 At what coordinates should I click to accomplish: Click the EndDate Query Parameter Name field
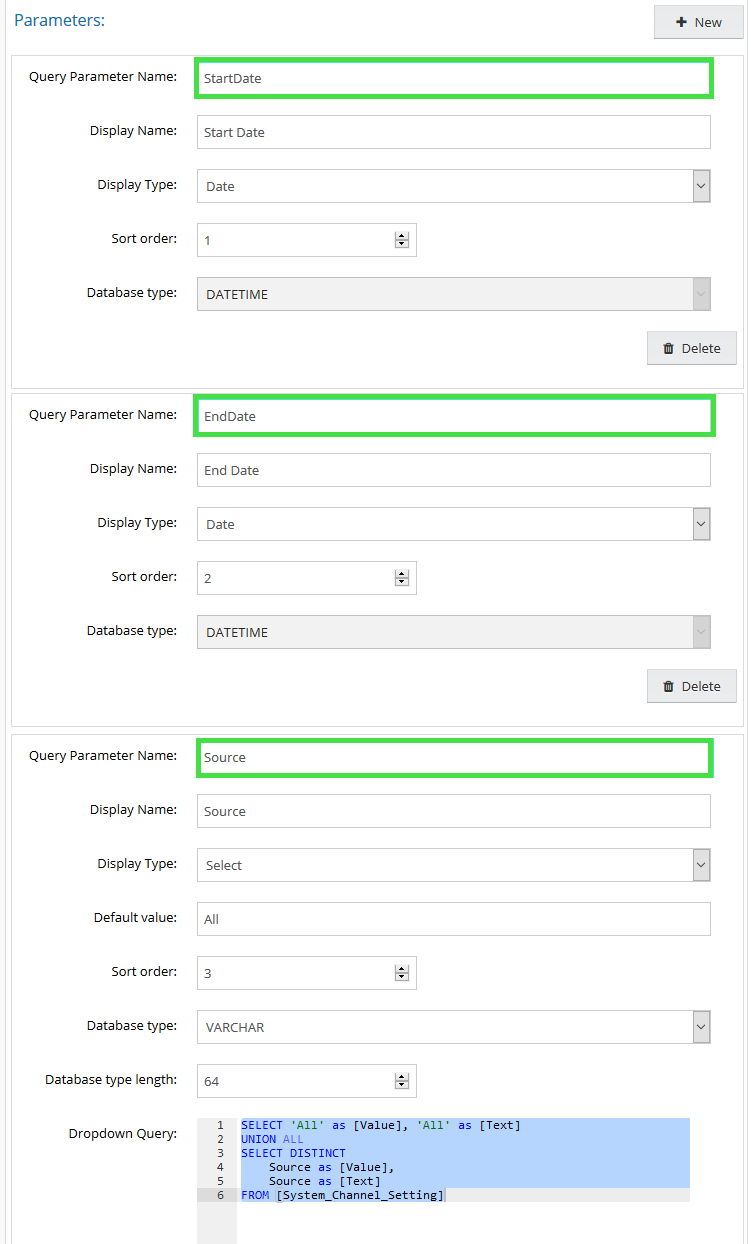click(453, 416)
